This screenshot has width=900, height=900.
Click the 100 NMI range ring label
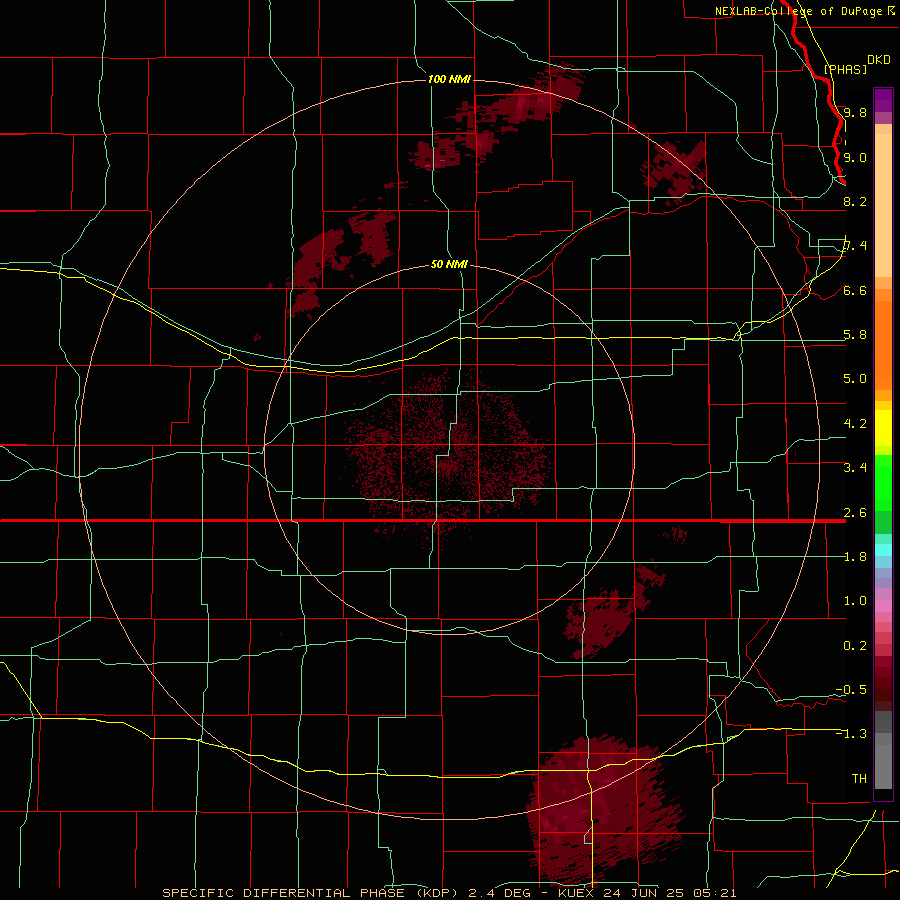[449, 79]
